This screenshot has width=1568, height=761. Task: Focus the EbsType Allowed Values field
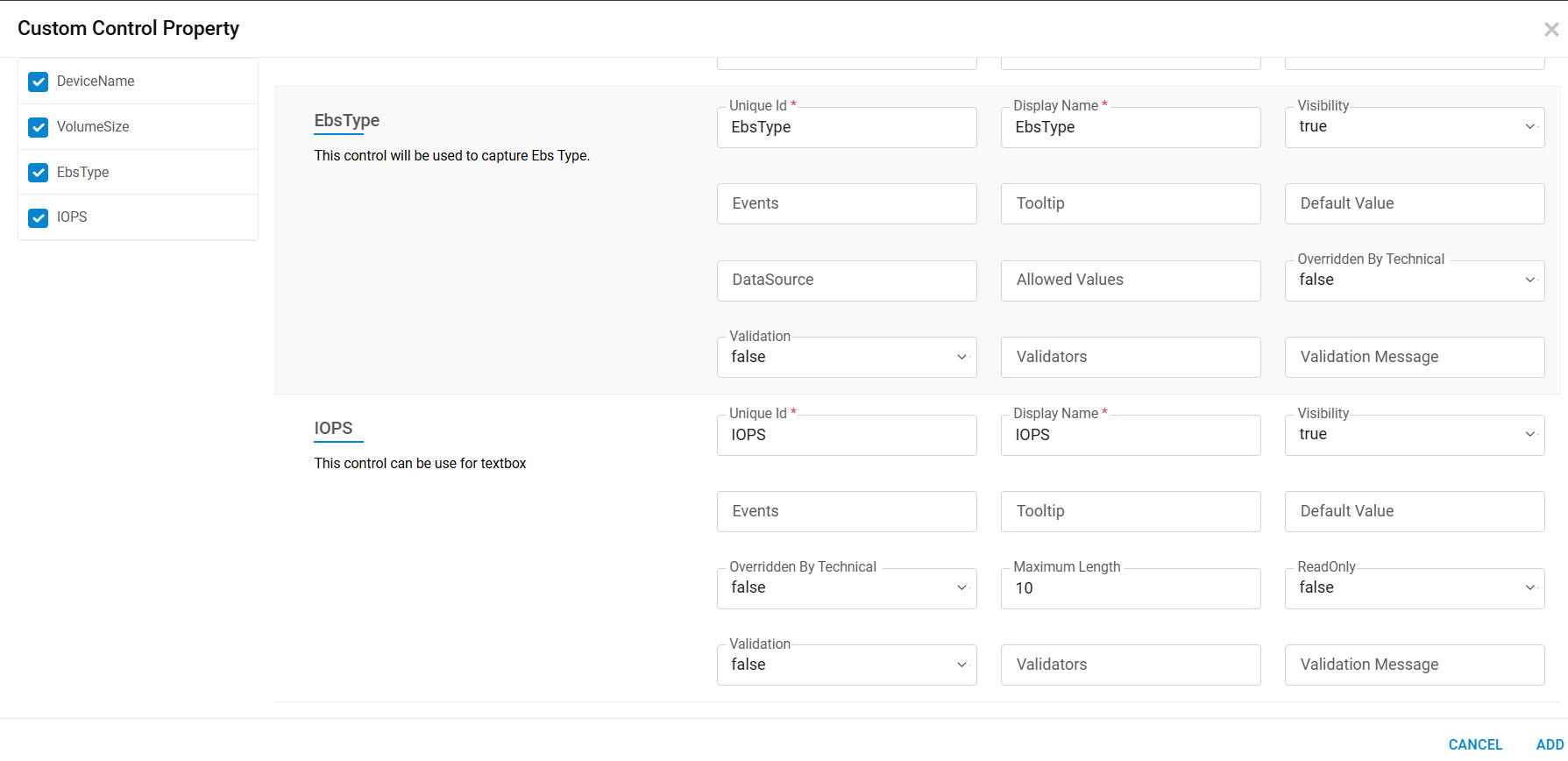[x=1130, y=281]
